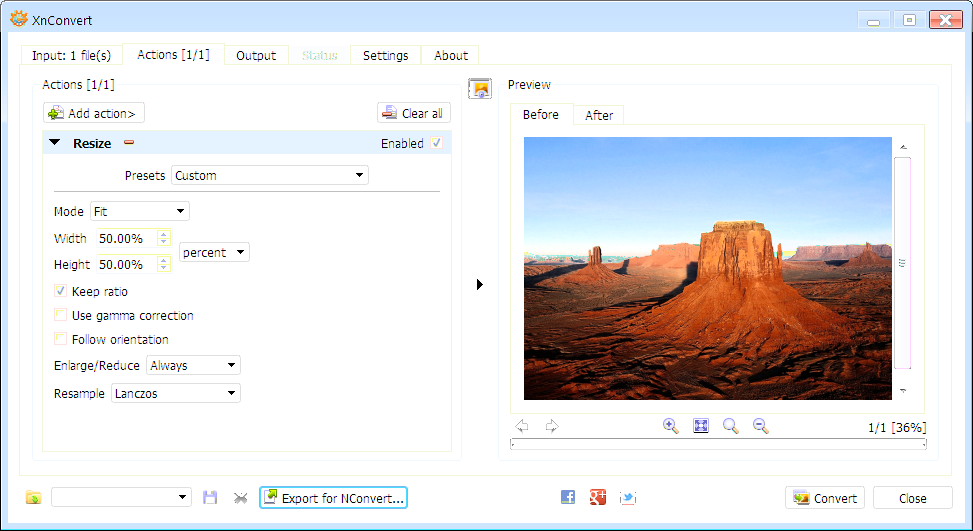Show preview at actual size magnifier
This screenshot has height=531, width=973.
coord(731,426)
